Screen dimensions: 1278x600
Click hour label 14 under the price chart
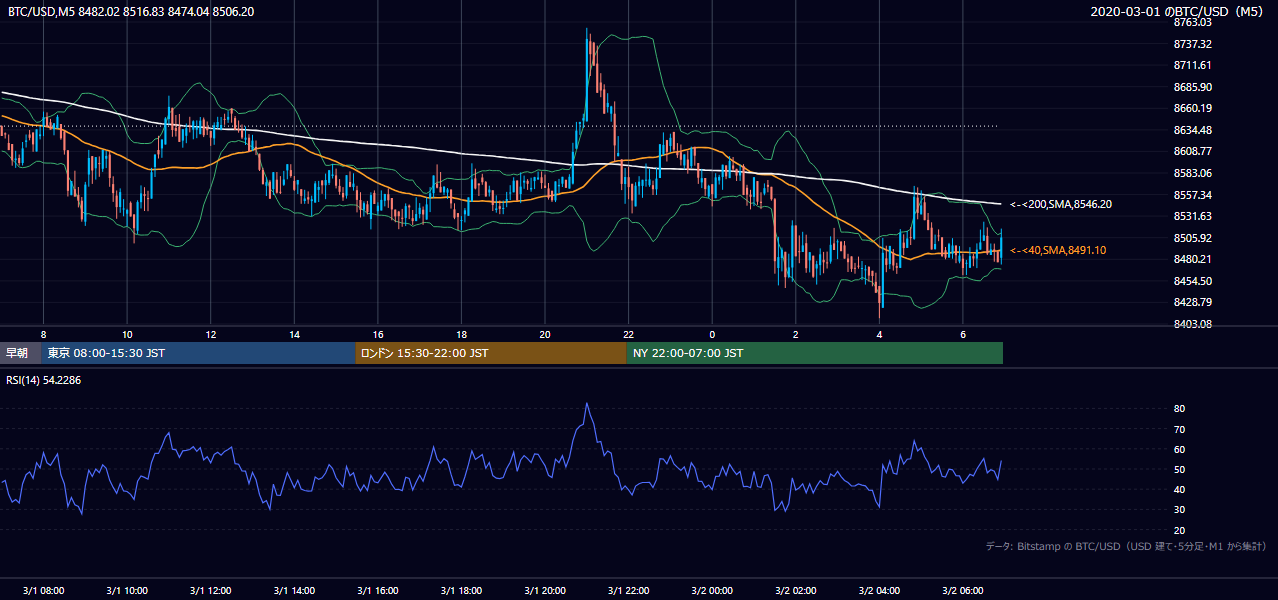click(294, 334)
